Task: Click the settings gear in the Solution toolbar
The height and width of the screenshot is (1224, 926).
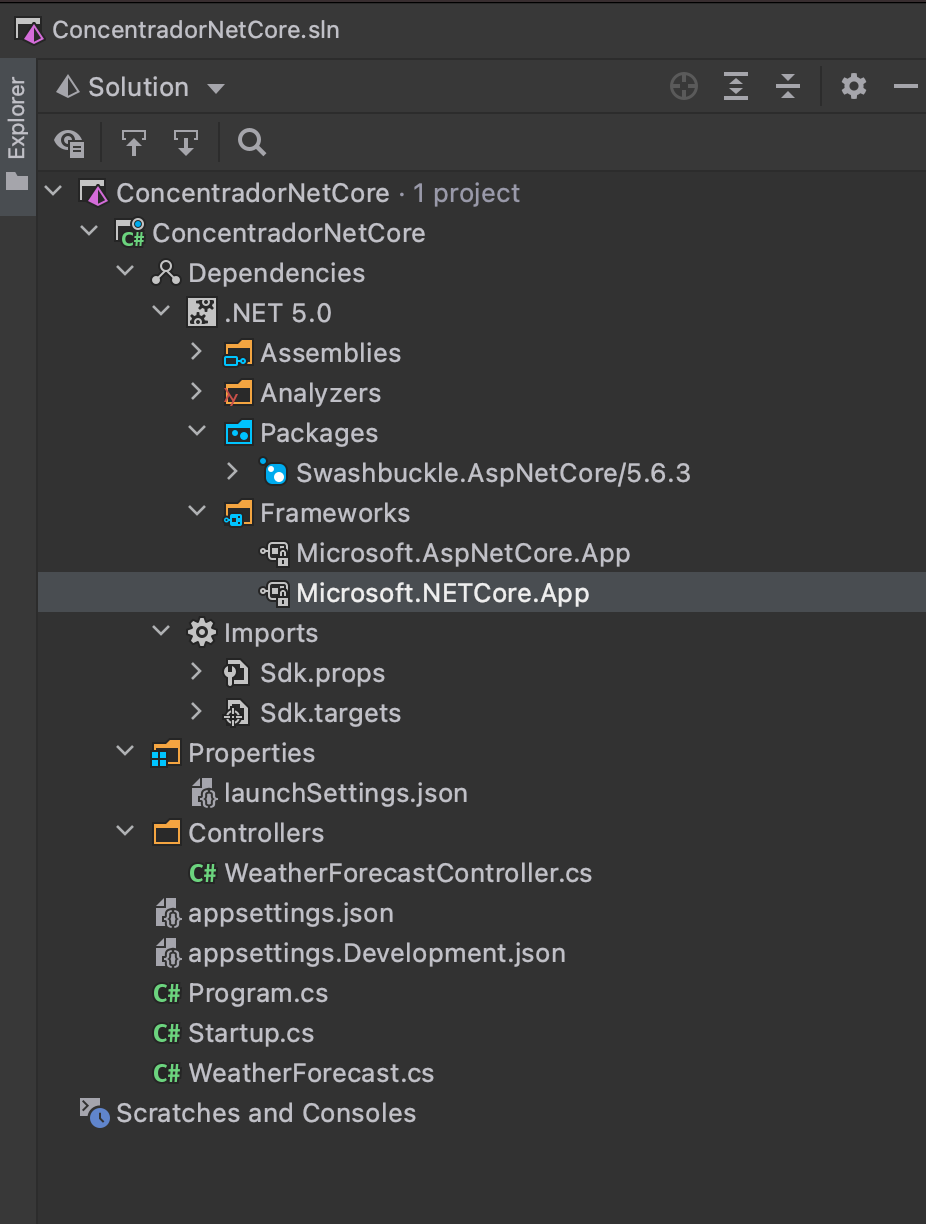Action: click(853, 86)
